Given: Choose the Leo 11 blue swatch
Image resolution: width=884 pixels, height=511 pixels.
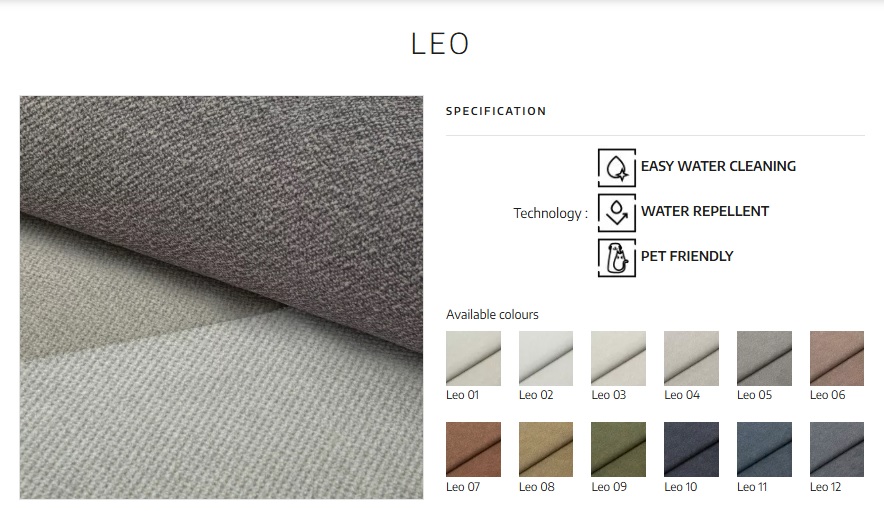Looking at the screenshot, I should [764, 449].
